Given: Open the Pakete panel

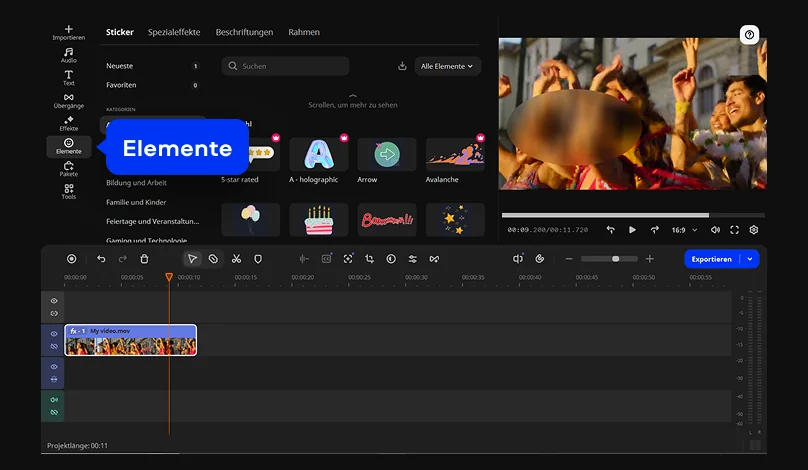Looking at the screenshot, I should pos(69,169).
